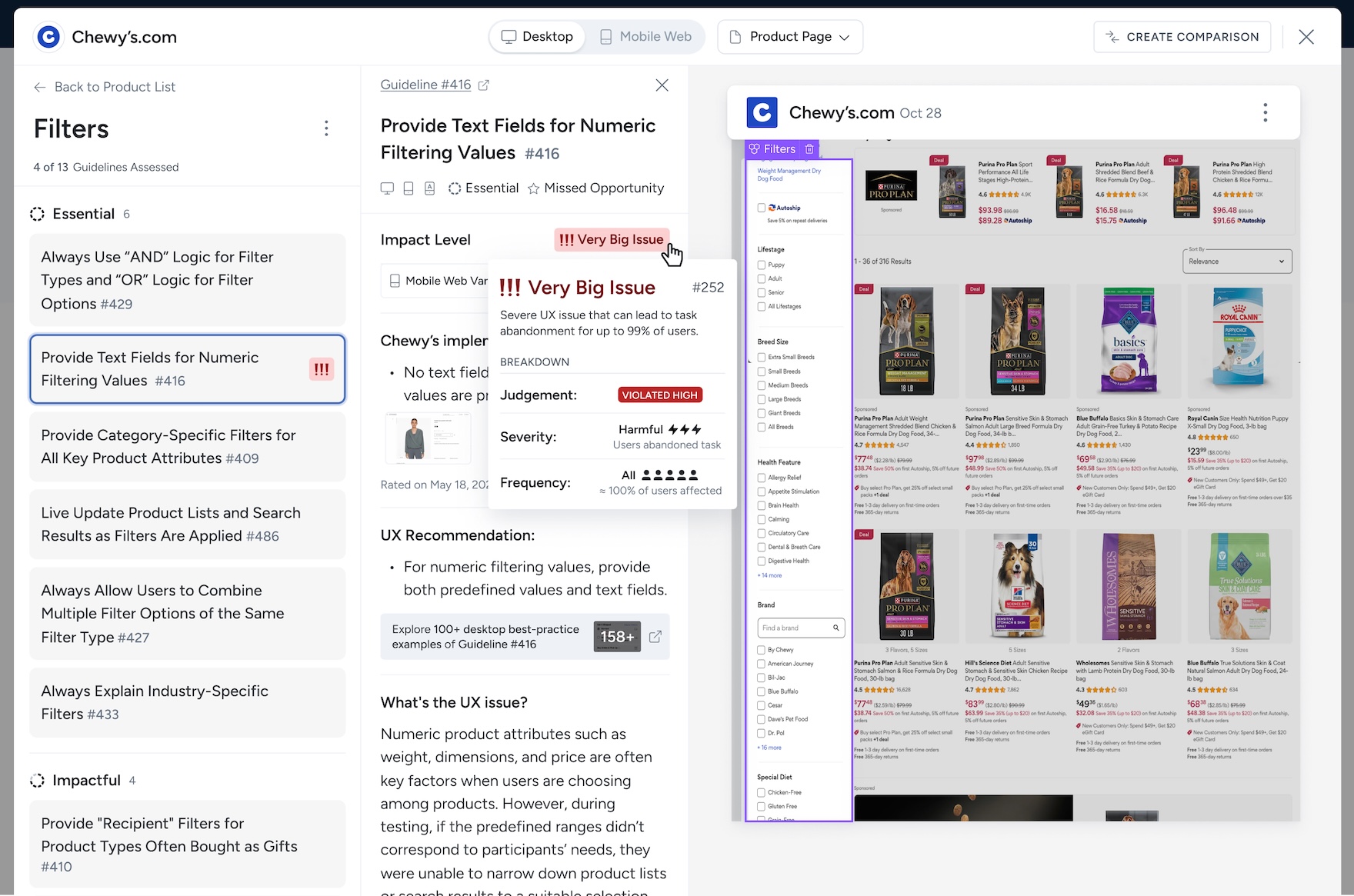The width and height of the screenshot is (1354, 896).
Task: Click trash icon next to Filters tag
Action: pyautogui.click(x=809, y=149)
